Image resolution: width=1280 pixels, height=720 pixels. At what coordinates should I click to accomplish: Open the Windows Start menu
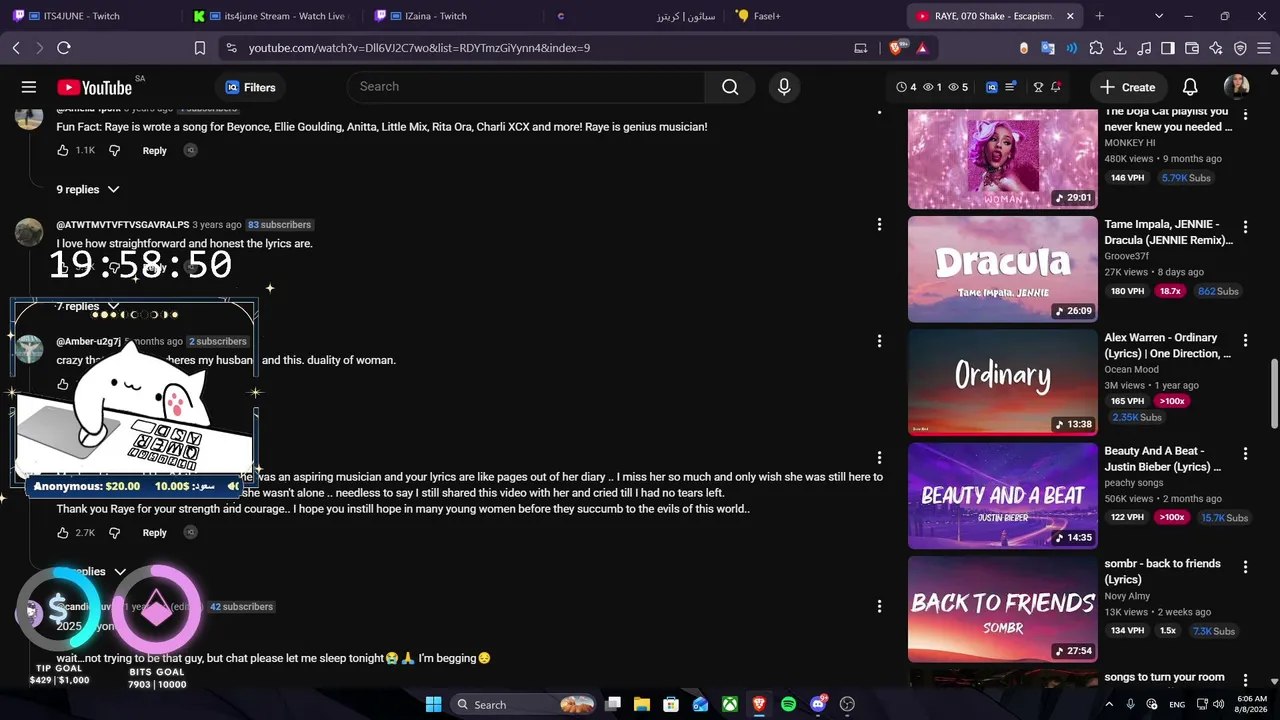433,704
